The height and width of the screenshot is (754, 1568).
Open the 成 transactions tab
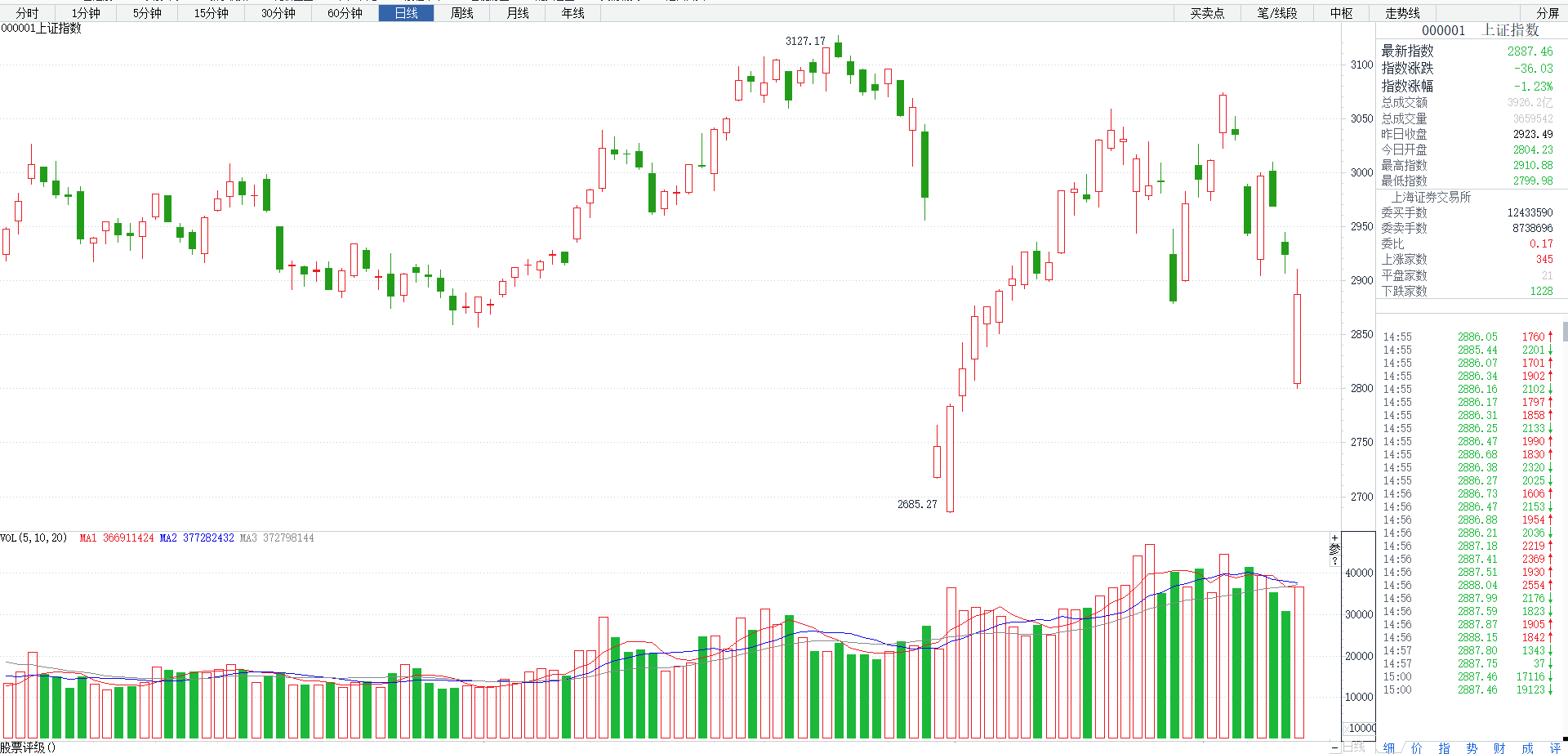pyautogui.click(x=1527, y=747)
